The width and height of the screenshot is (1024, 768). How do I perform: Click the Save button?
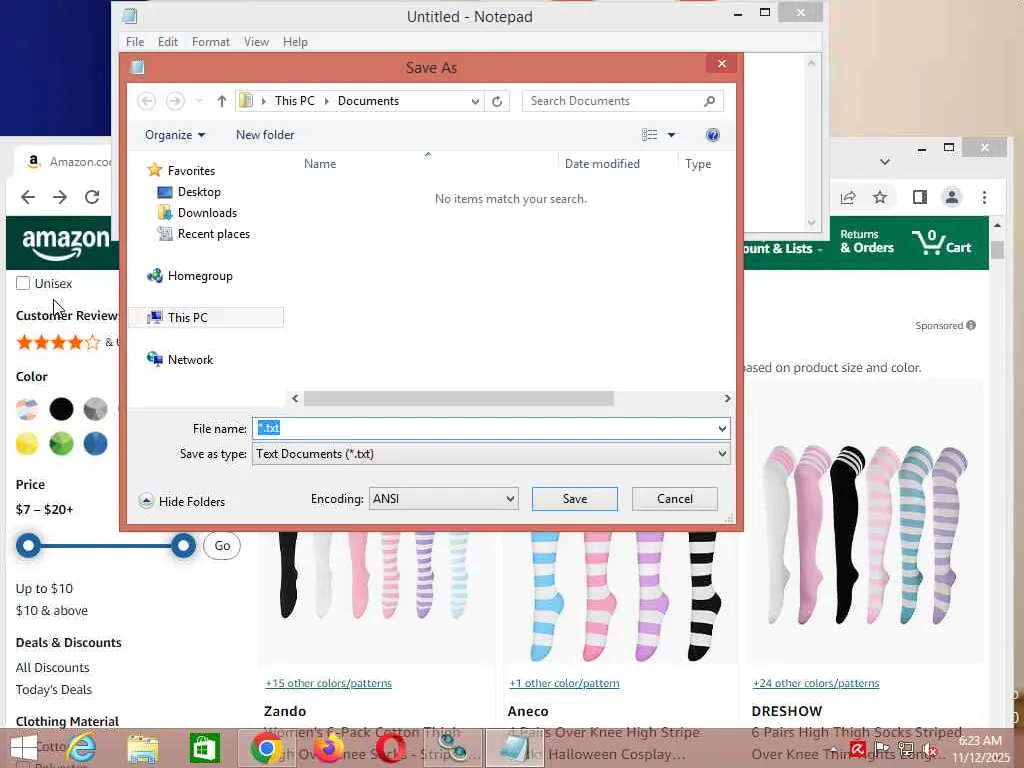click(575, 499)
